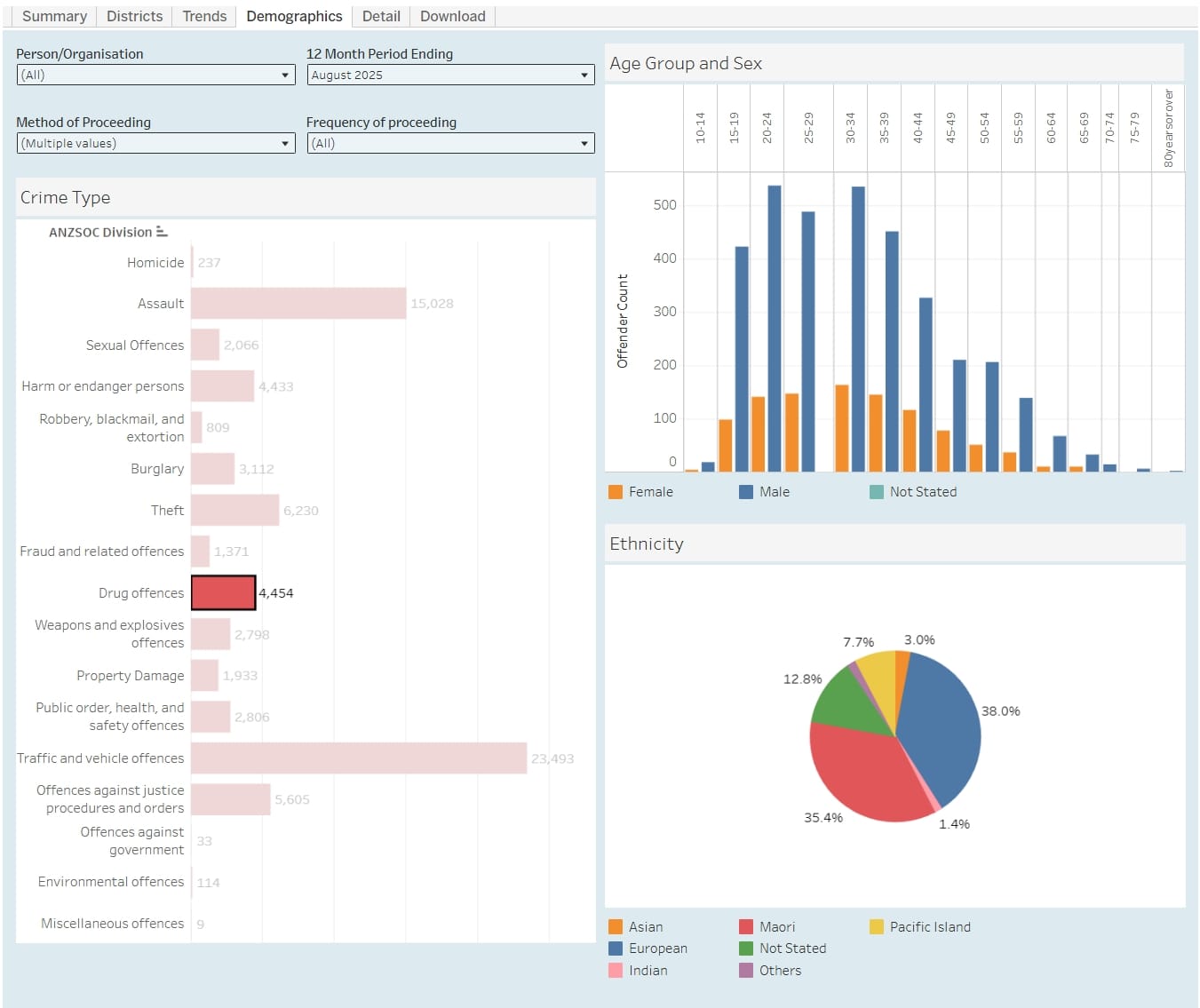Go to the Trends tab

pyautogui.click(x=204, y=16)
